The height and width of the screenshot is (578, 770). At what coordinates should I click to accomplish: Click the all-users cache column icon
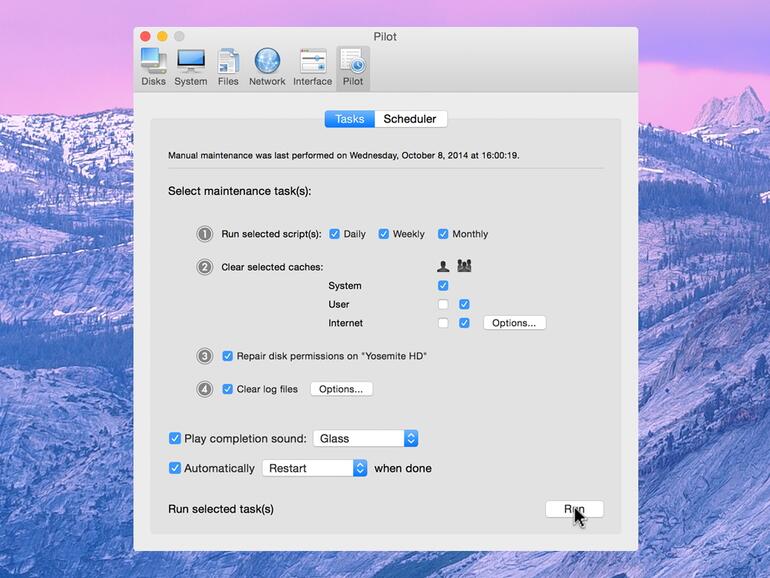(x=464, y=266)
